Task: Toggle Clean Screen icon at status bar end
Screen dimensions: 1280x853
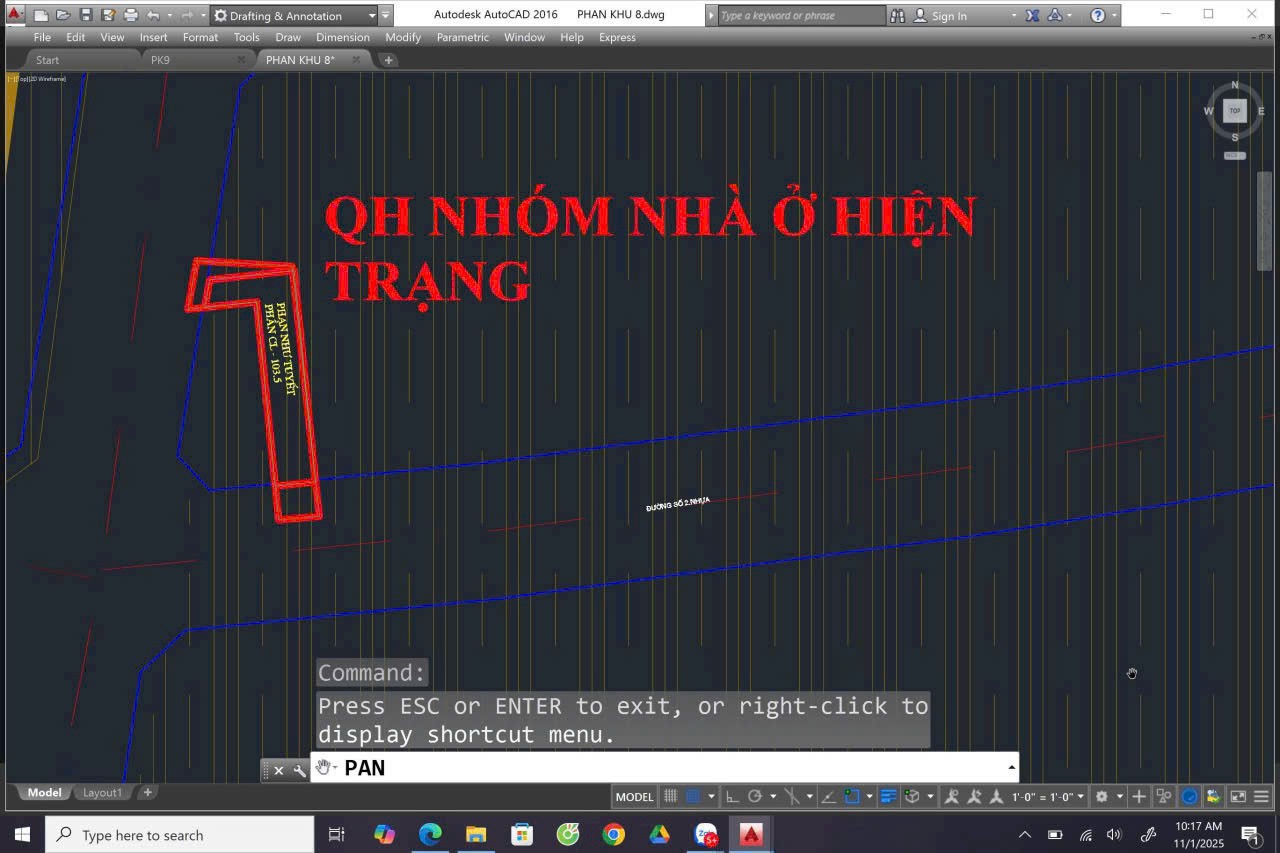Action: tap(1238, 796)
